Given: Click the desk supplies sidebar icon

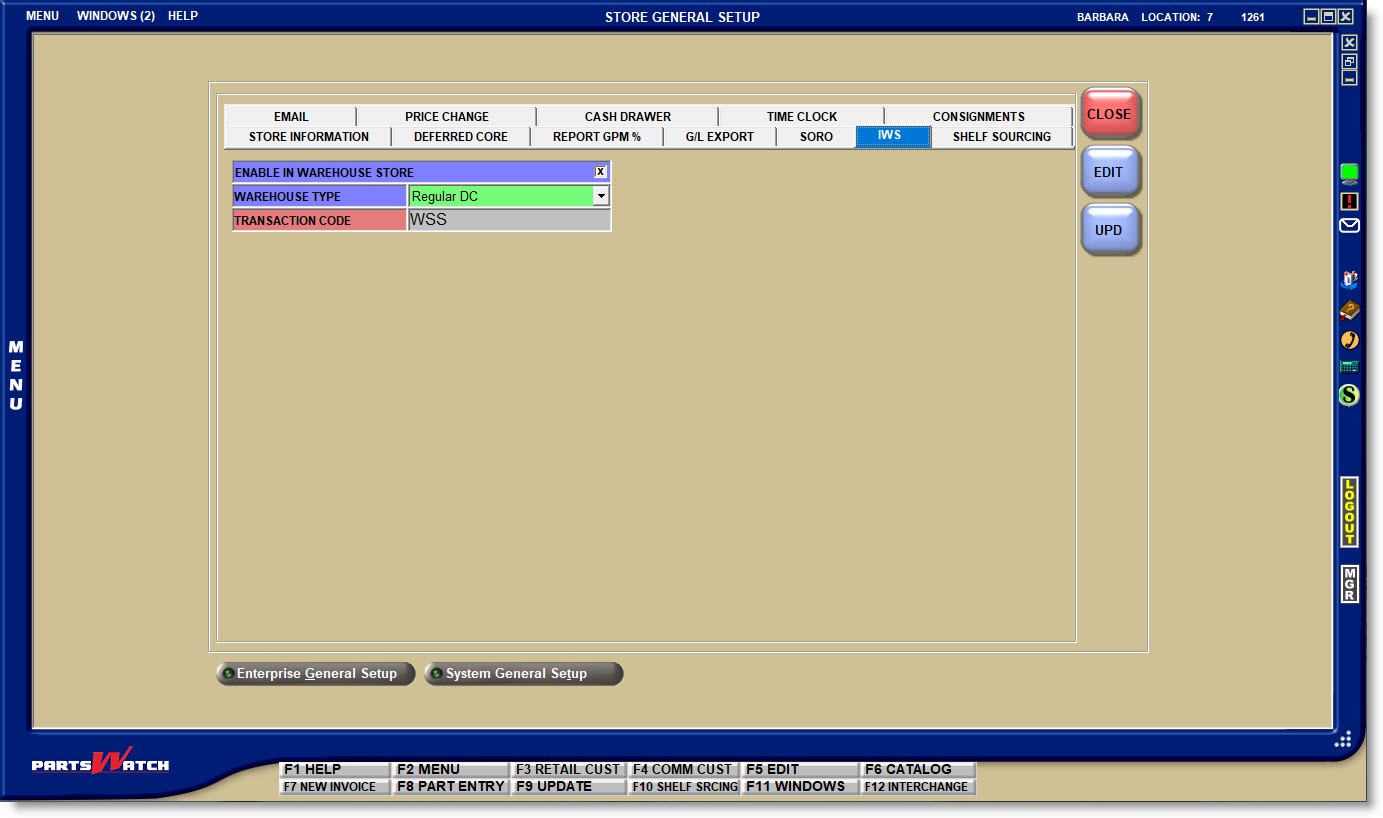Looking at the screenshot, I should [1349, 281].
